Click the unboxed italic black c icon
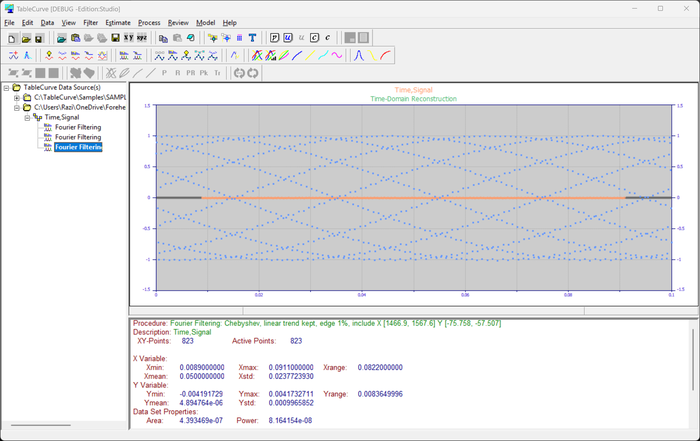This screenshot has height=441, width=700. [328, 38]
